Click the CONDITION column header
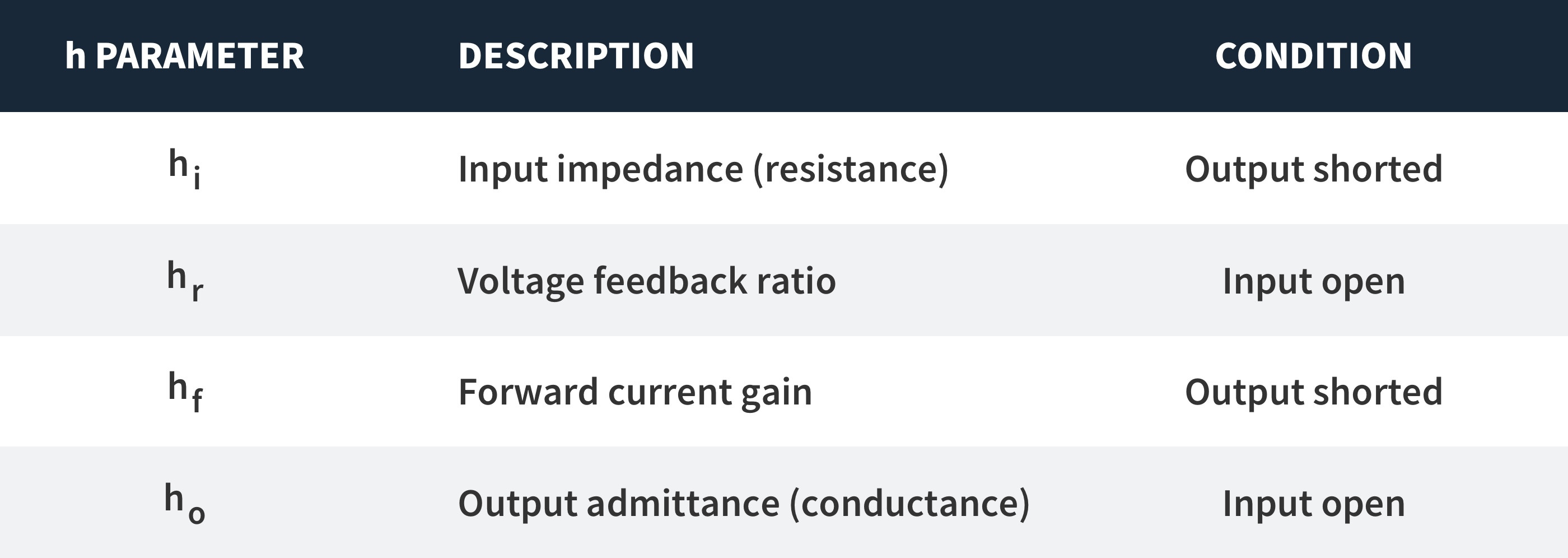Image resolution: width=1568 pixels, height=558 pixels. [x=1314, y=56]
